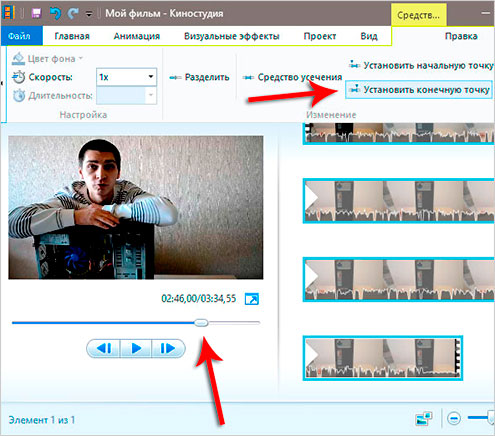Click the Play button
The image size is (495, 436).
(x=136, y=349)
